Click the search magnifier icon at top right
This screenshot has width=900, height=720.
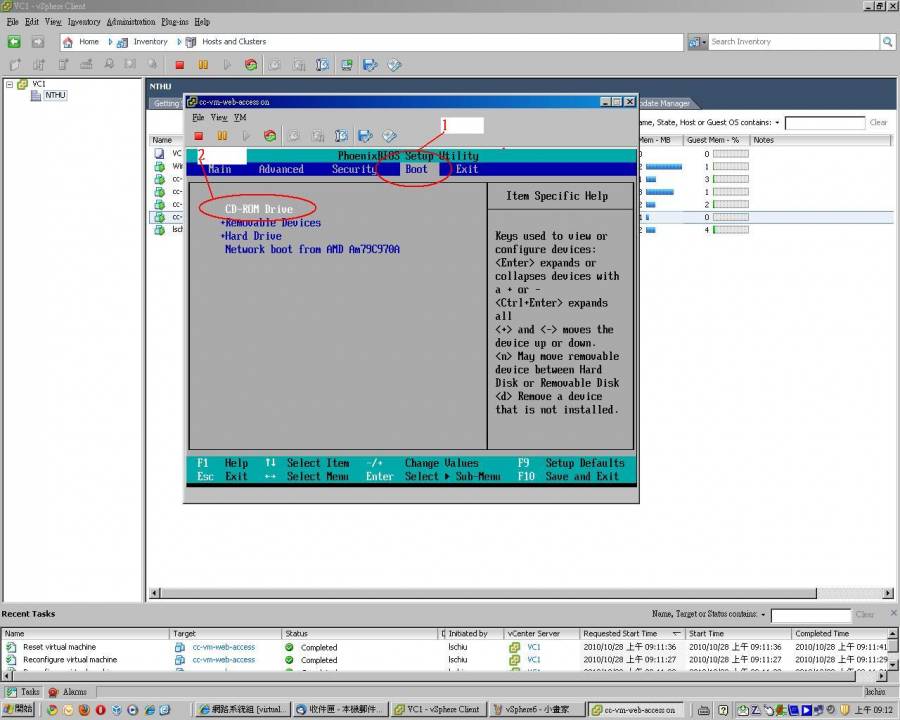pos(886,42)
